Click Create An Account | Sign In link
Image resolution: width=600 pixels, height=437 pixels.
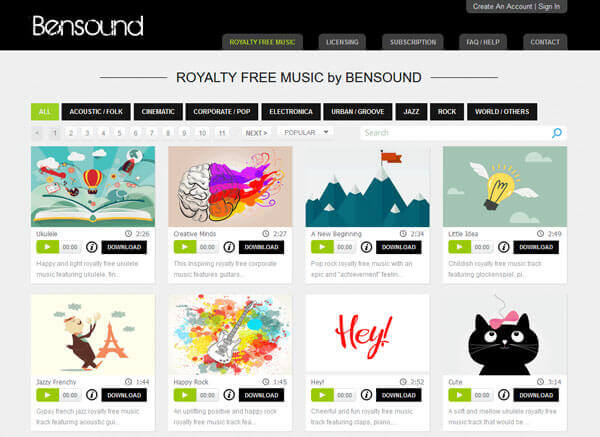coord(516,7)
